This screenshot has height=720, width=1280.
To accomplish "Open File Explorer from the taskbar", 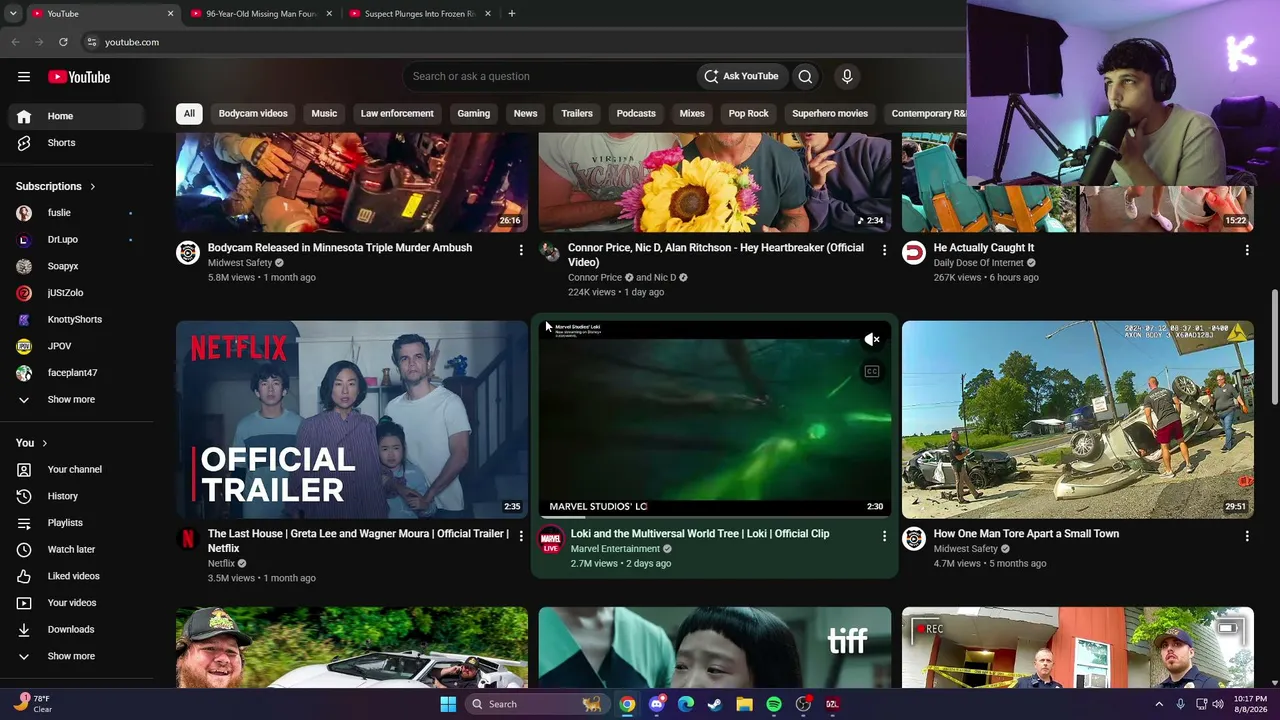I will (744, 704).
